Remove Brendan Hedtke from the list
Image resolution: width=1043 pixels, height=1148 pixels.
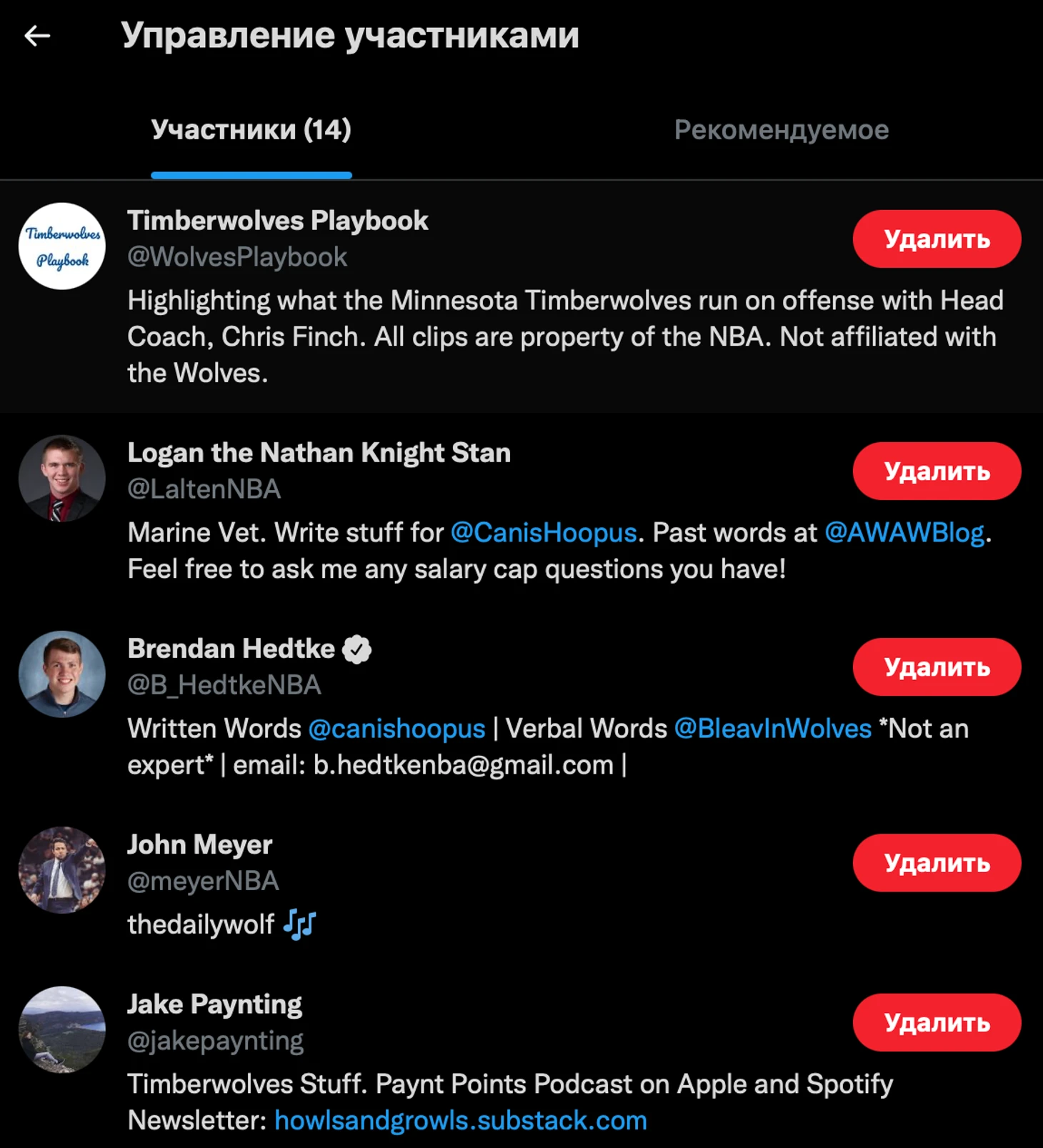[x=936, y=667]
